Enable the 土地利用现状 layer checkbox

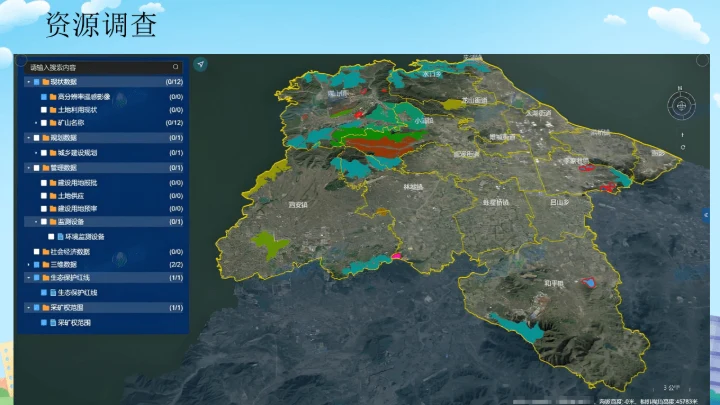pos(44,109)
